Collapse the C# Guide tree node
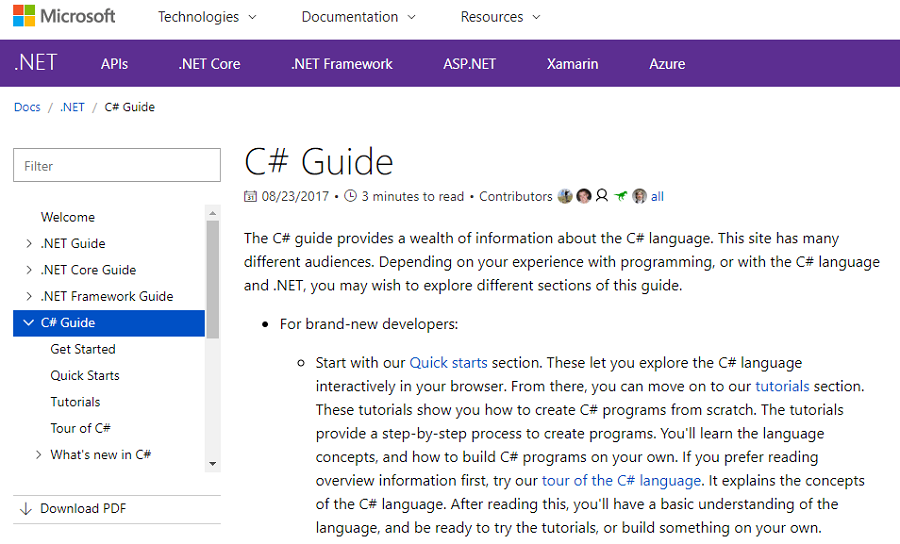The image size is (900, 544). click(x=28, y=323)
